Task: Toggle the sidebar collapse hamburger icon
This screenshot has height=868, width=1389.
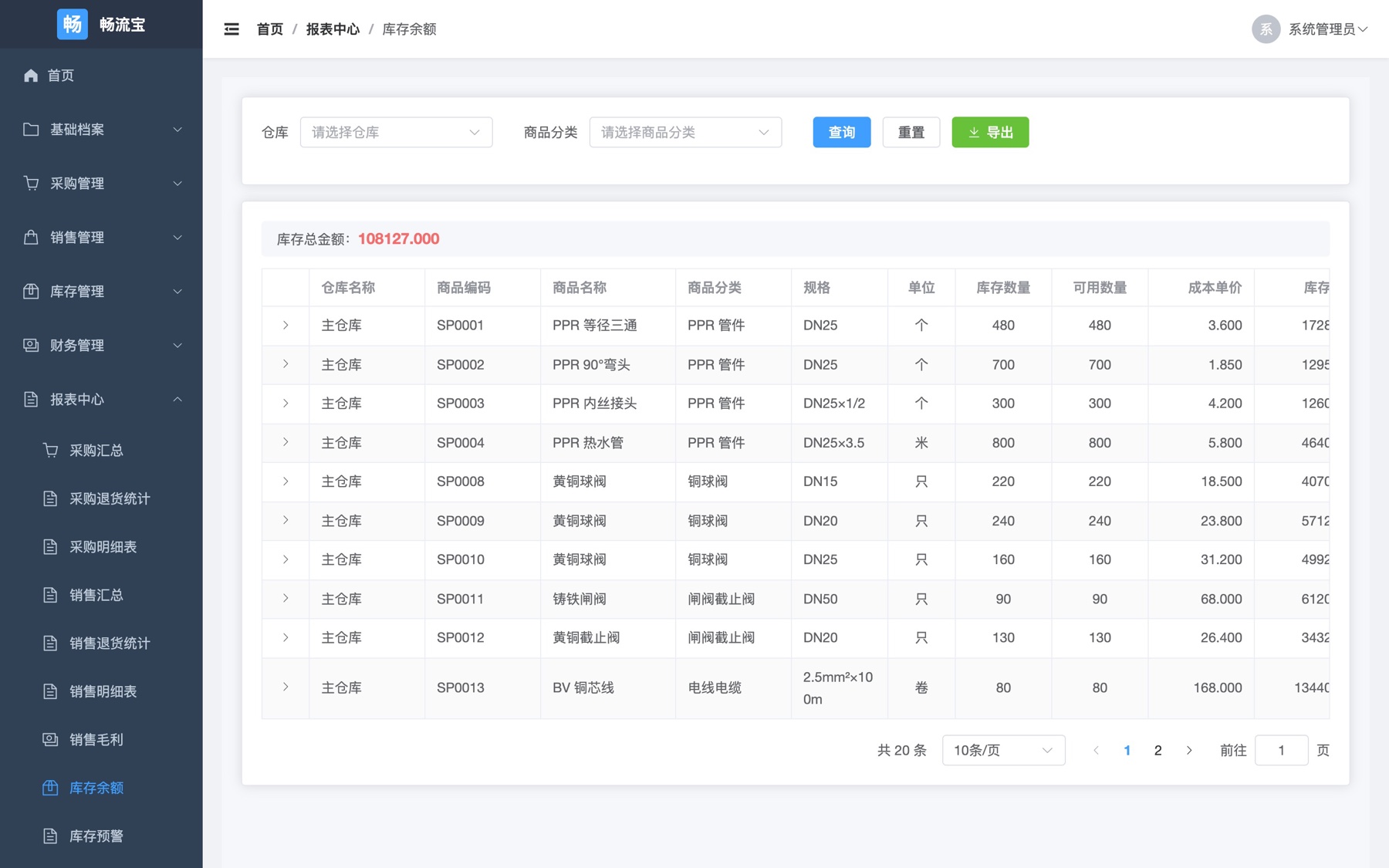Action: click(x=231, y=29)
